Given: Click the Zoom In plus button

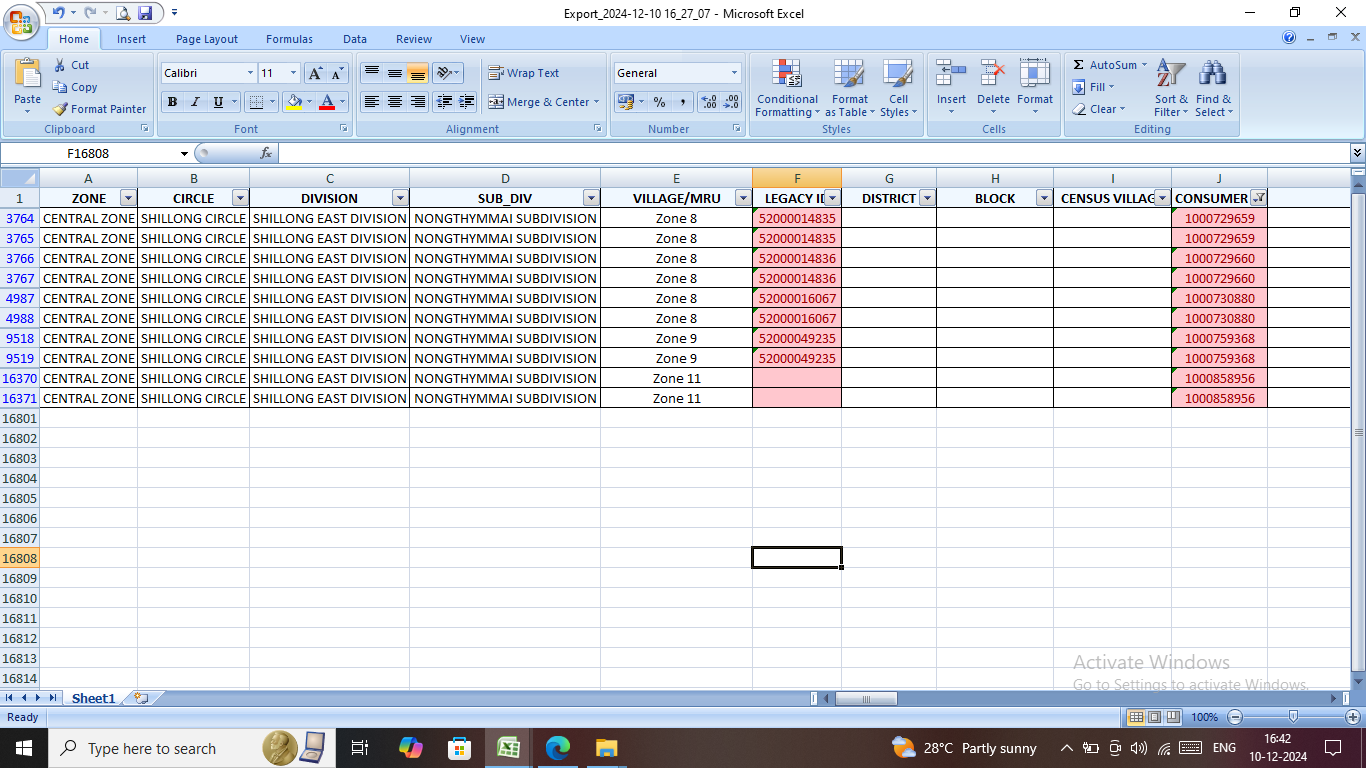Looking at the screenshot, I should pos(1352,717).
